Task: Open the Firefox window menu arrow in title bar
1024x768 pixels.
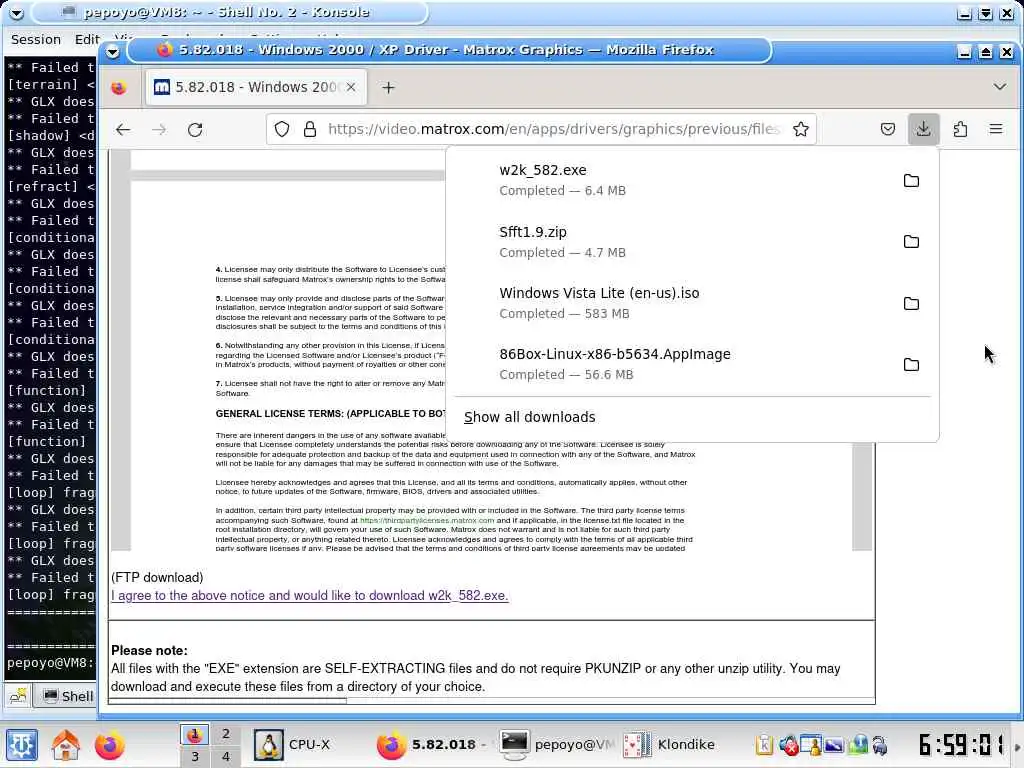Action: 112,51
